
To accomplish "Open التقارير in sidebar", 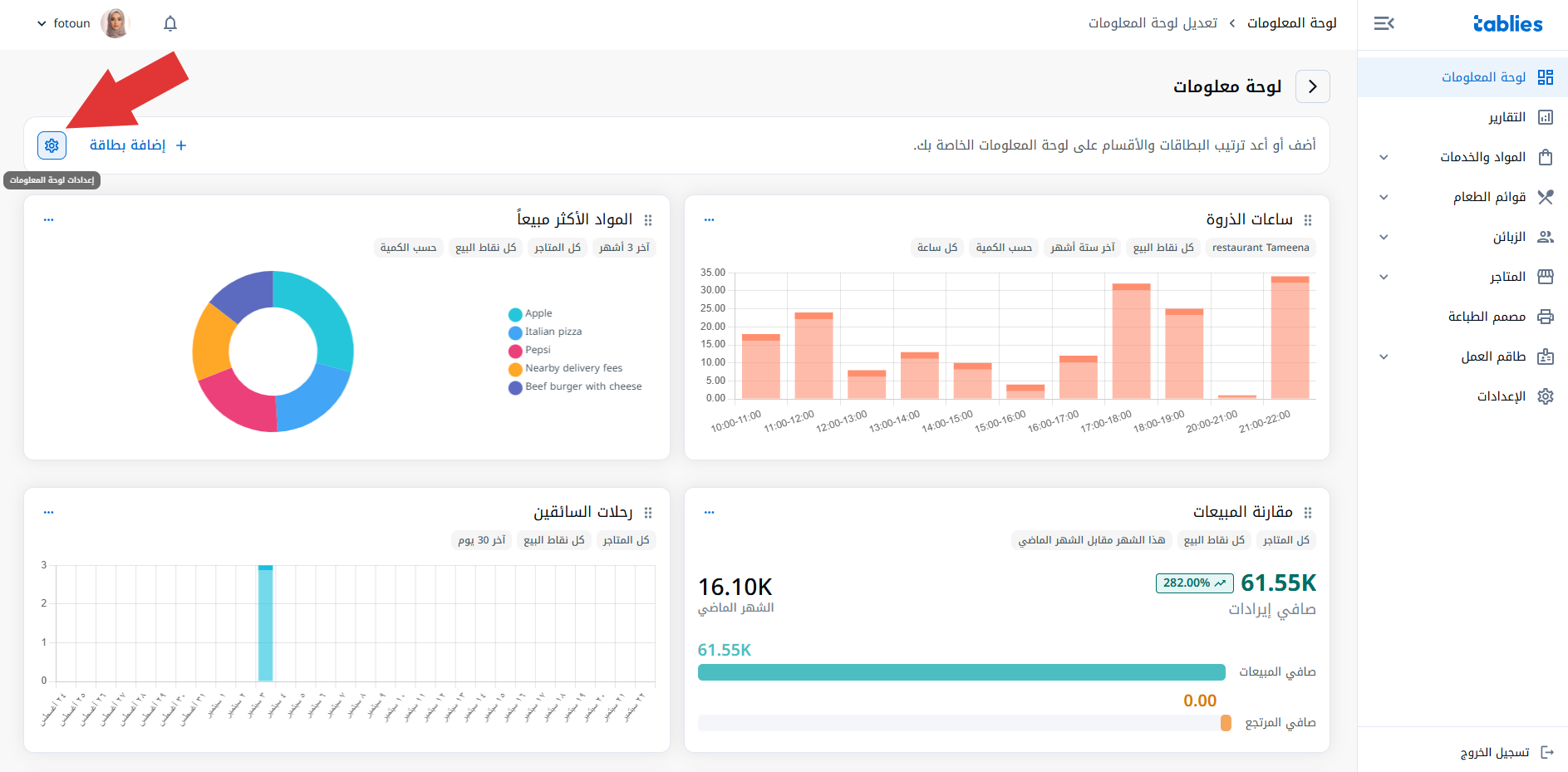I will click(1462, 117).
